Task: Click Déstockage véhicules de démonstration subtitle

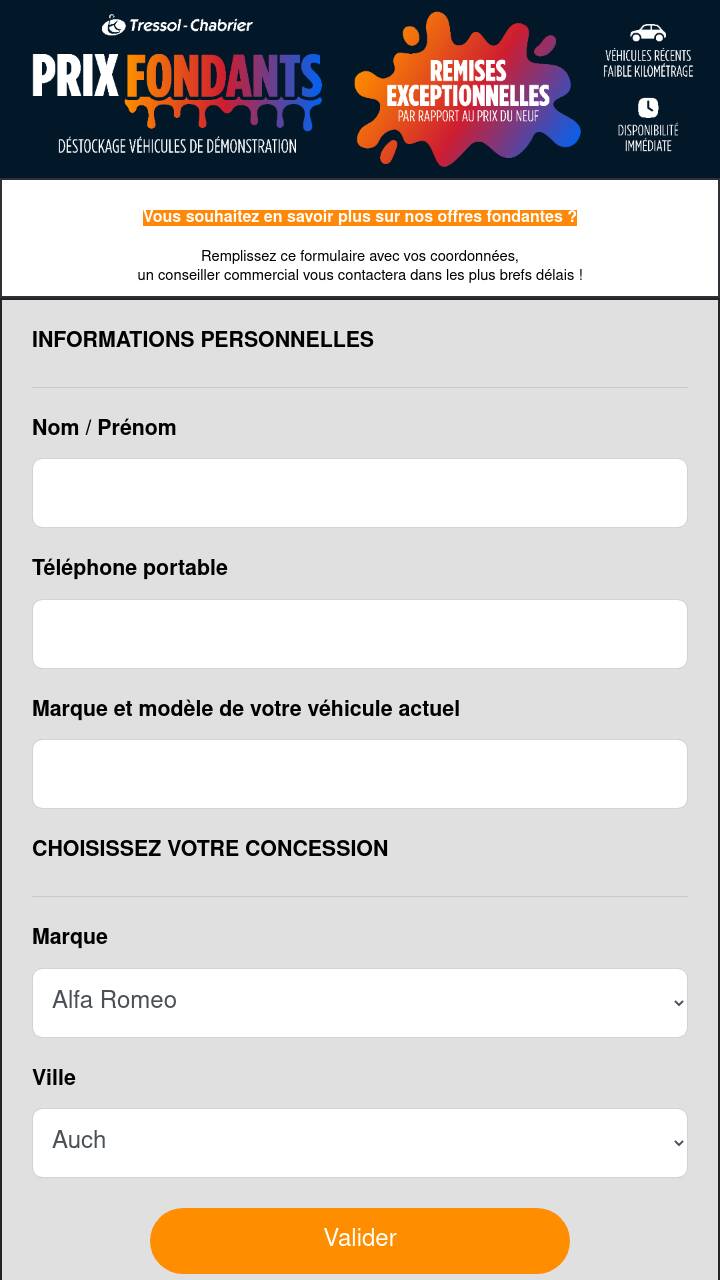Action: point(177,147)
